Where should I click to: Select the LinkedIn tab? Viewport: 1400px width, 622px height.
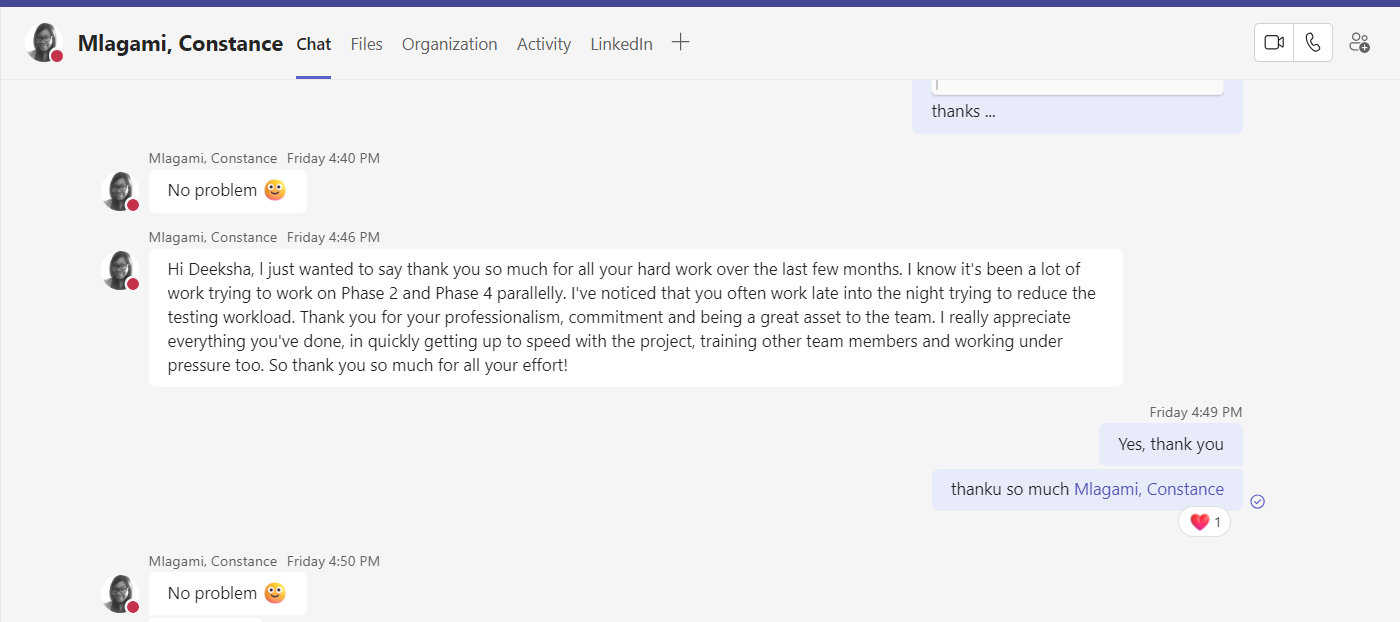click(621, 44)
